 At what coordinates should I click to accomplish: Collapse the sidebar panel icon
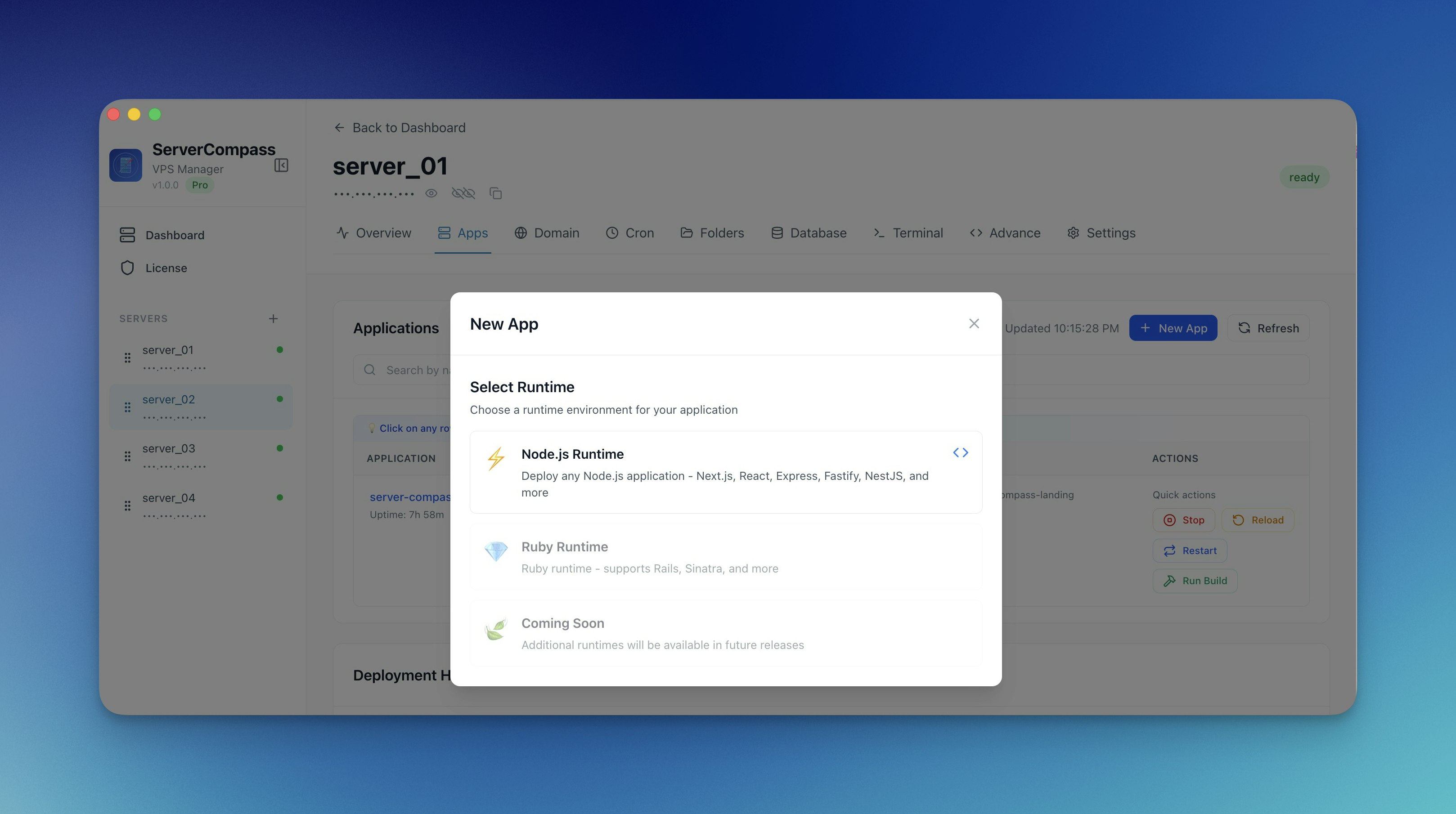pos(281,165)
